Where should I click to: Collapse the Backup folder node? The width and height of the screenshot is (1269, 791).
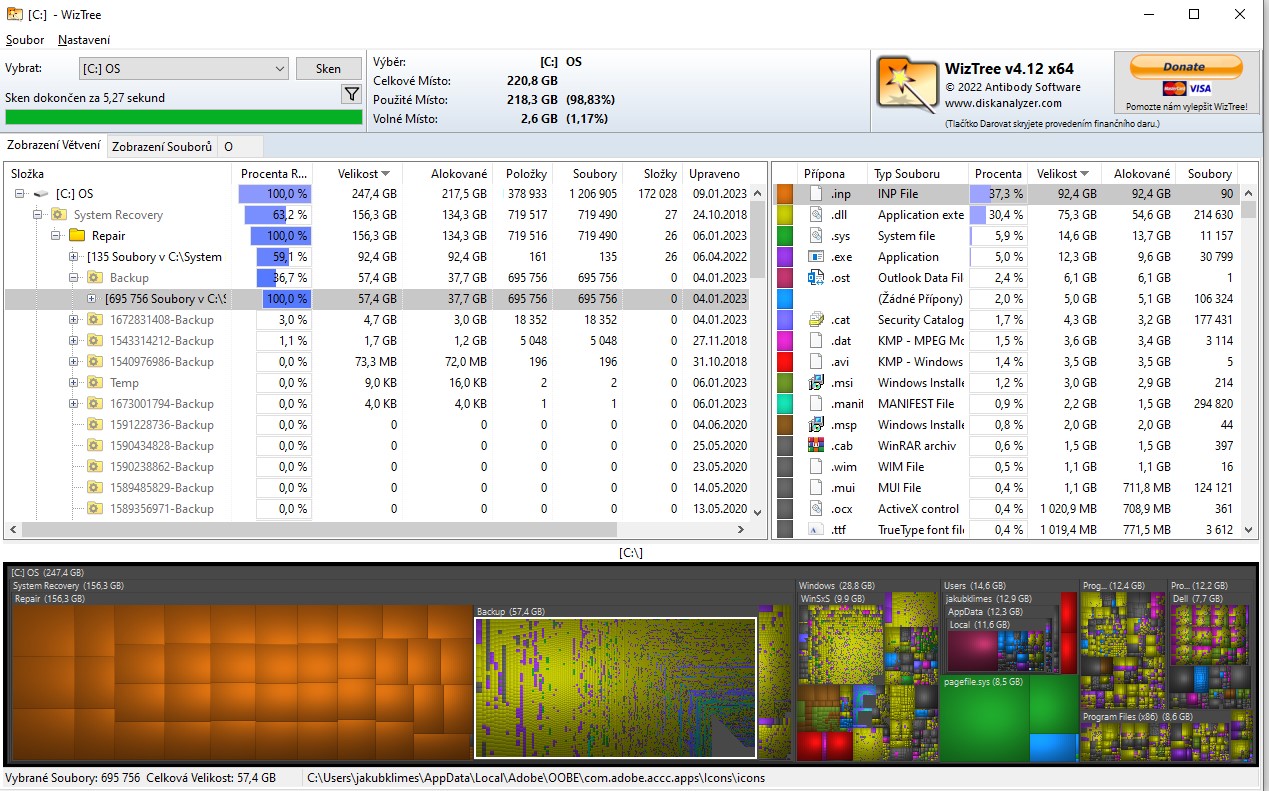(x=74, y=278)
